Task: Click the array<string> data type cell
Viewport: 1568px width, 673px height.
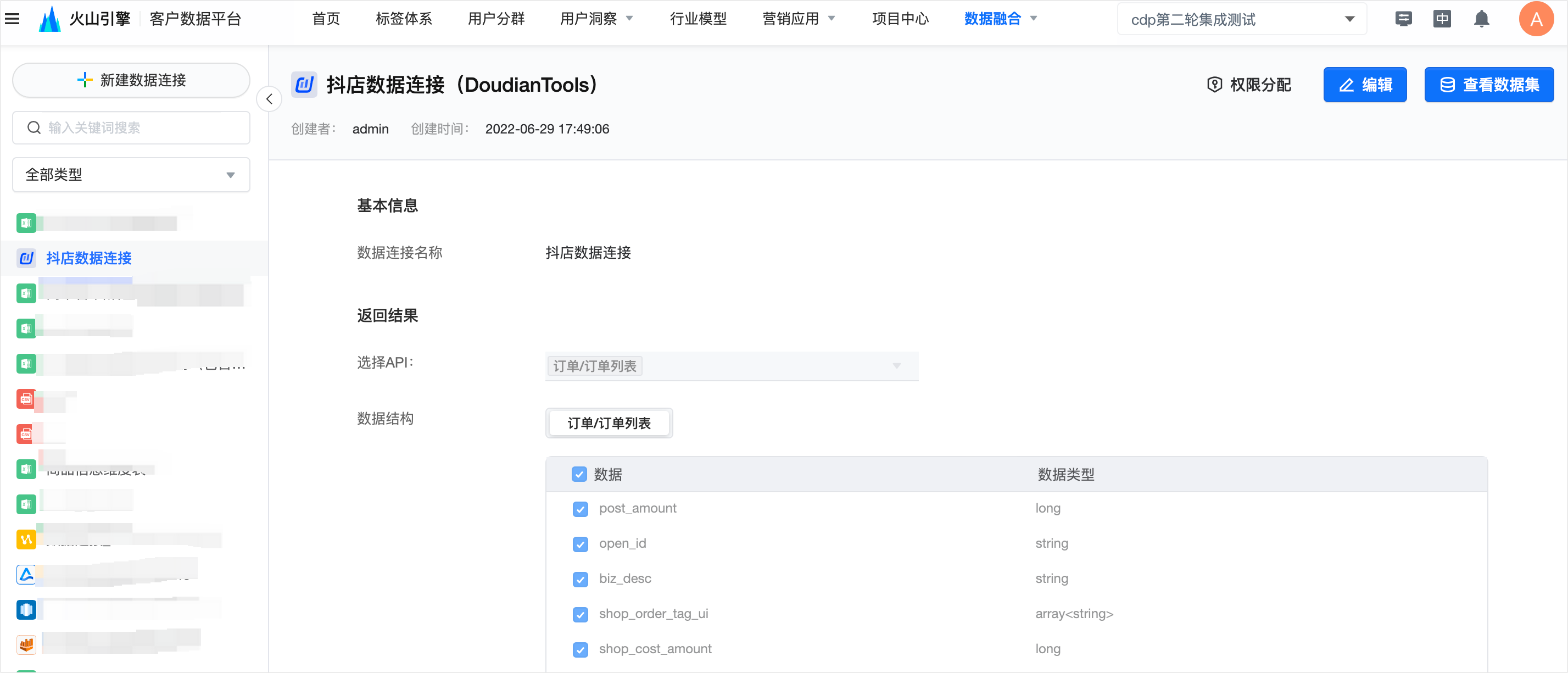Action: click(x=1074, y=614)
